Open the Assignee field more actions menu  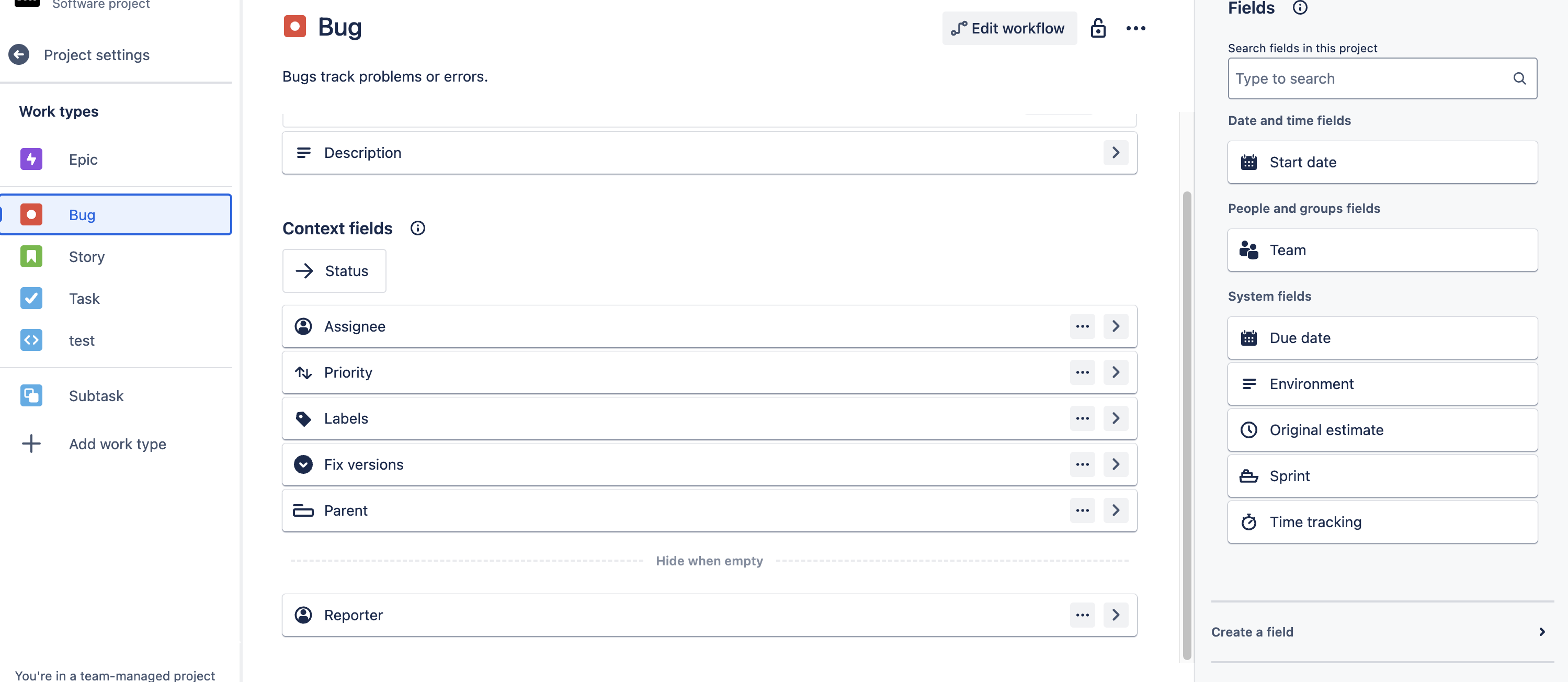click(x=1082, y=326)
